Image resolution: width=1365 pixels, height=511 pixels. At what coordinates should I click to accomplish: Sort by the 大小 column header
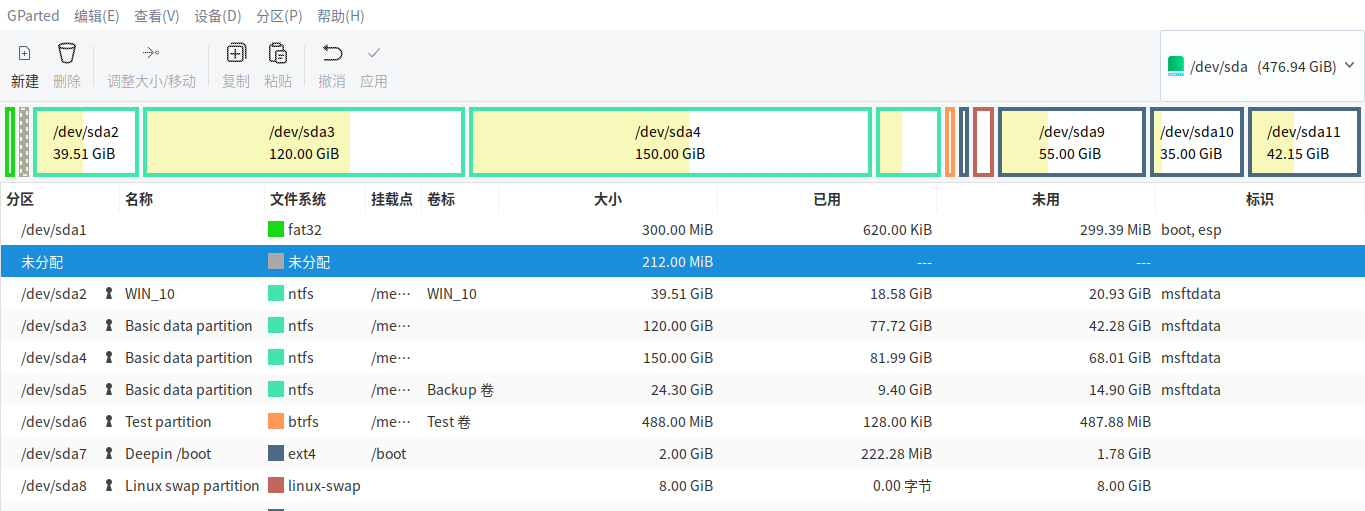607,200
